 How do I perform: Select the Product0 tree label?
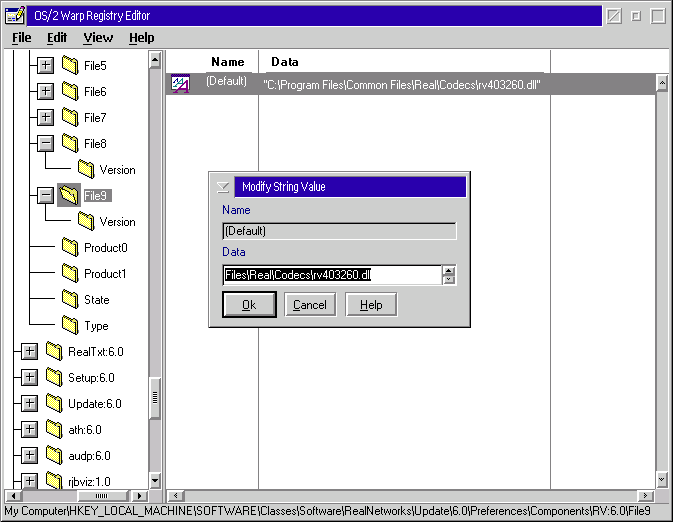[106, 248]
